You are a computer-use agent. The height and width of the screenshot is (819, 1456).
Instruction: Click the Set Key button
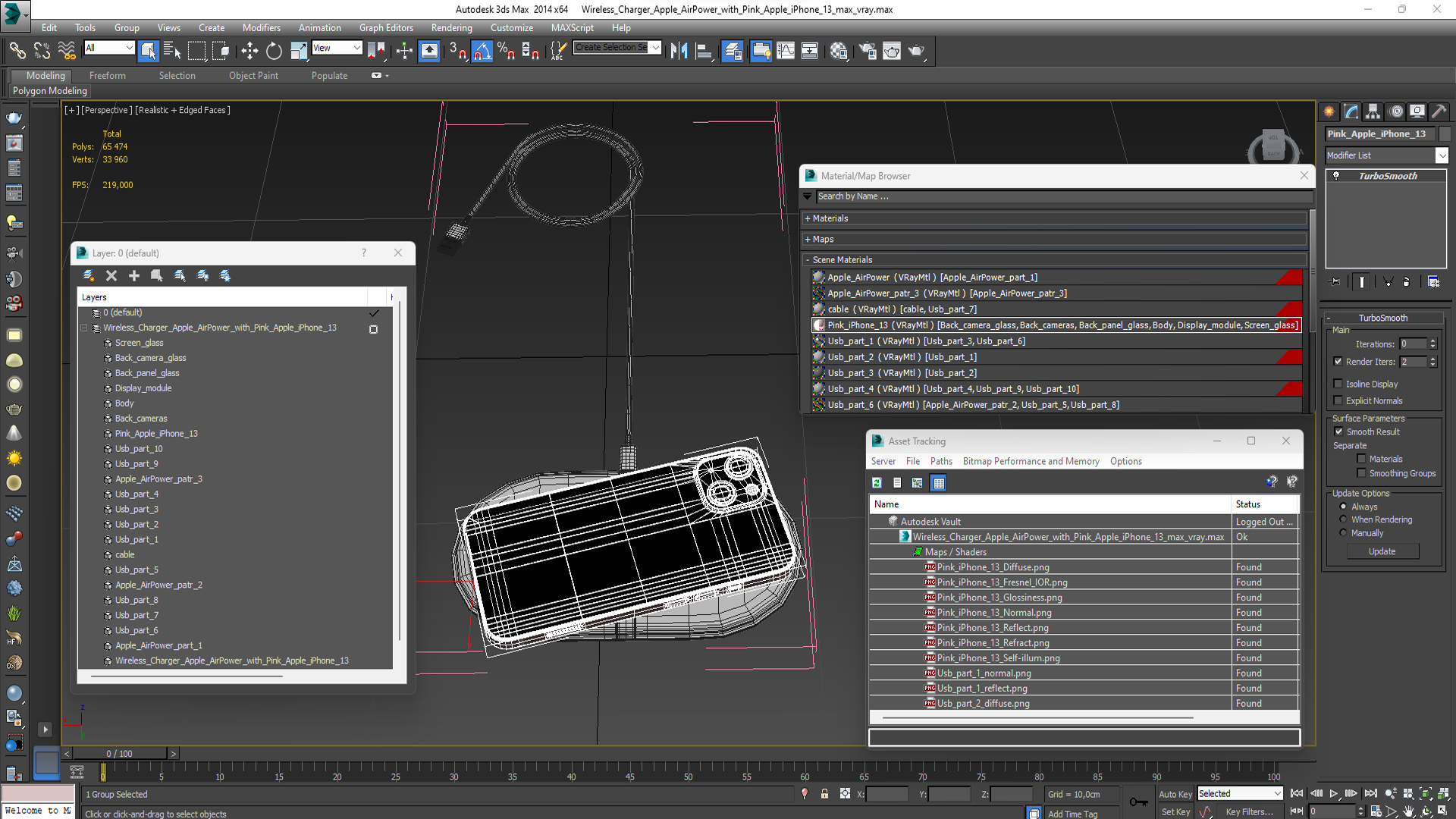(1175, 812)
